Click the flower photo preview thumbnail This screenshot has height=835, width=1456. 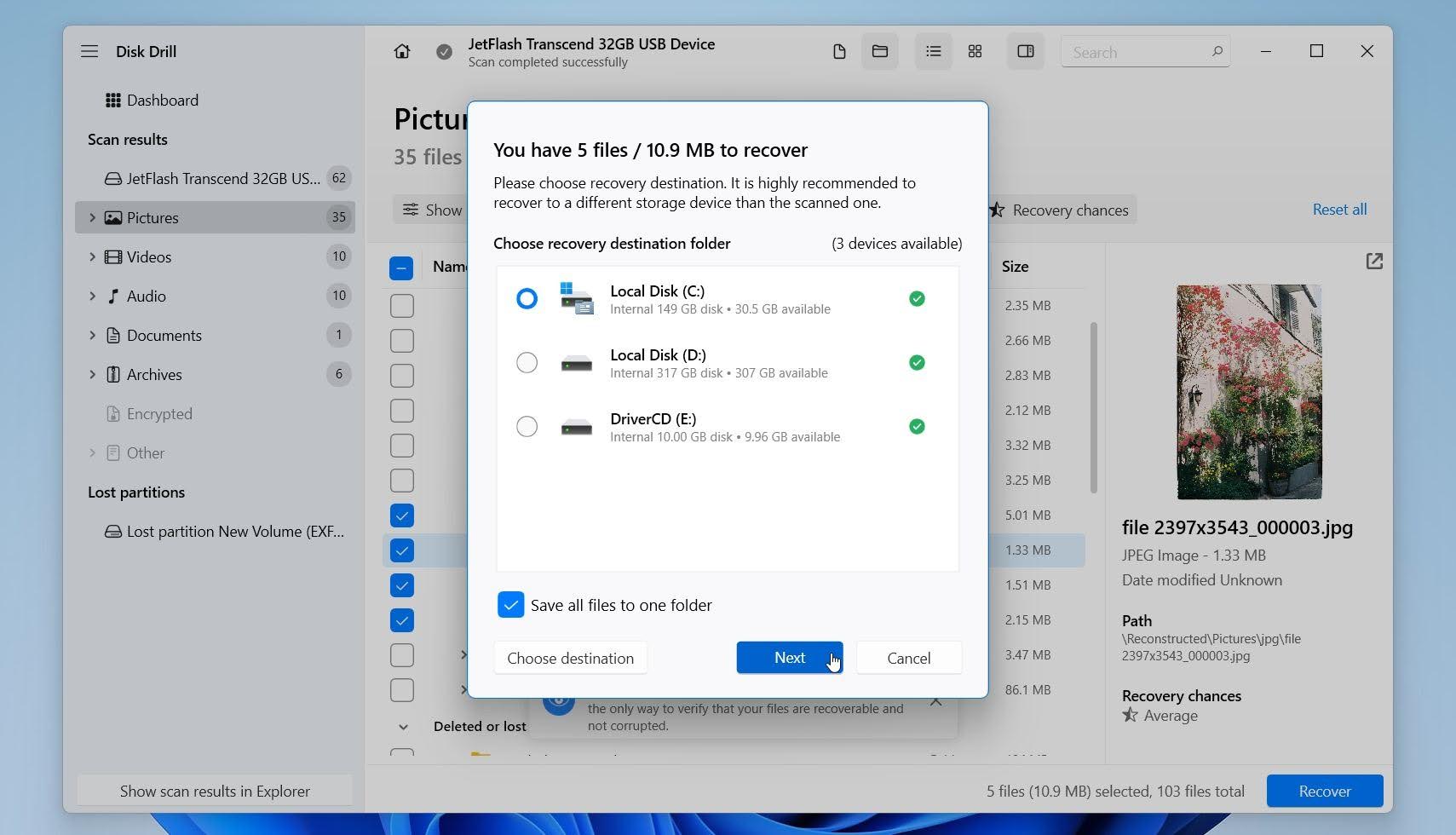[x=1249, y=392]
